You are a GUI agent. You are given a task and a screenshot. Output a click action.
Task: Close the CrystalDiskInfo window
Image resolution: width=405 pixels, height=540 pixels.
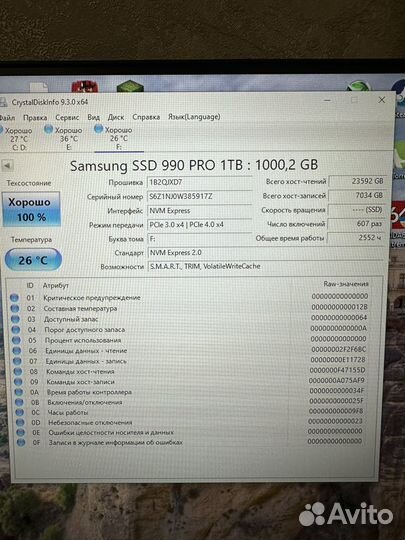[x=382, y=100]
